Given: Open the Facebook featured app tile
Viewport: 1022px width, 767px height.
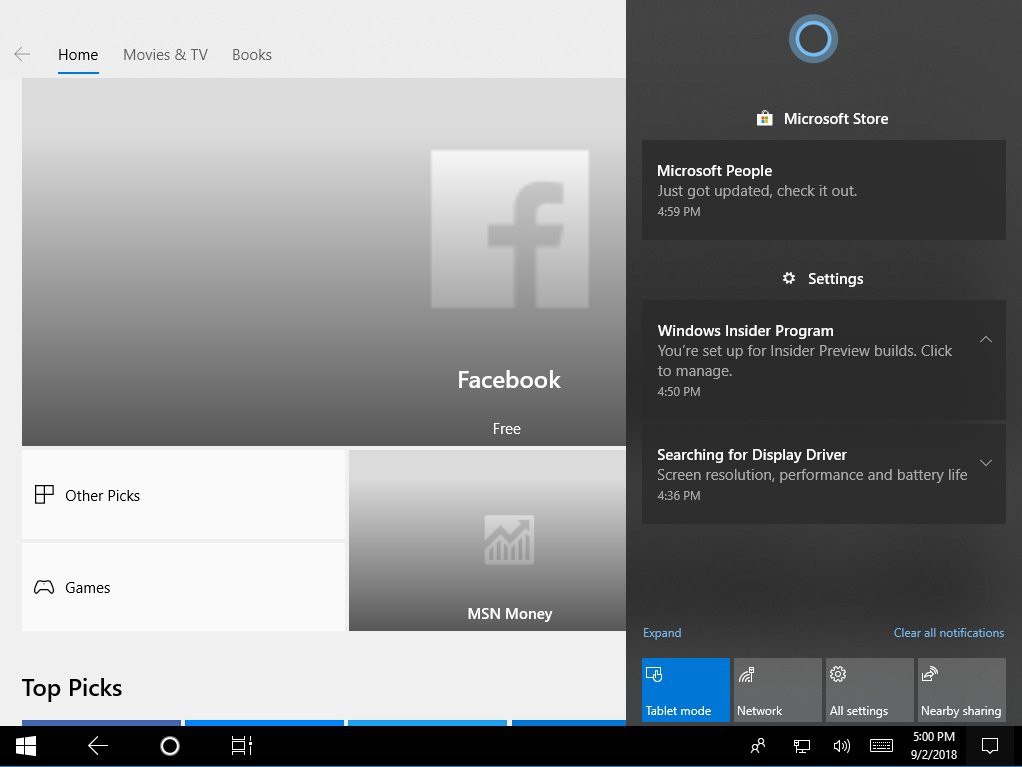Looking at the screenshot, I should pyautogui.click(x=324, y=262).
